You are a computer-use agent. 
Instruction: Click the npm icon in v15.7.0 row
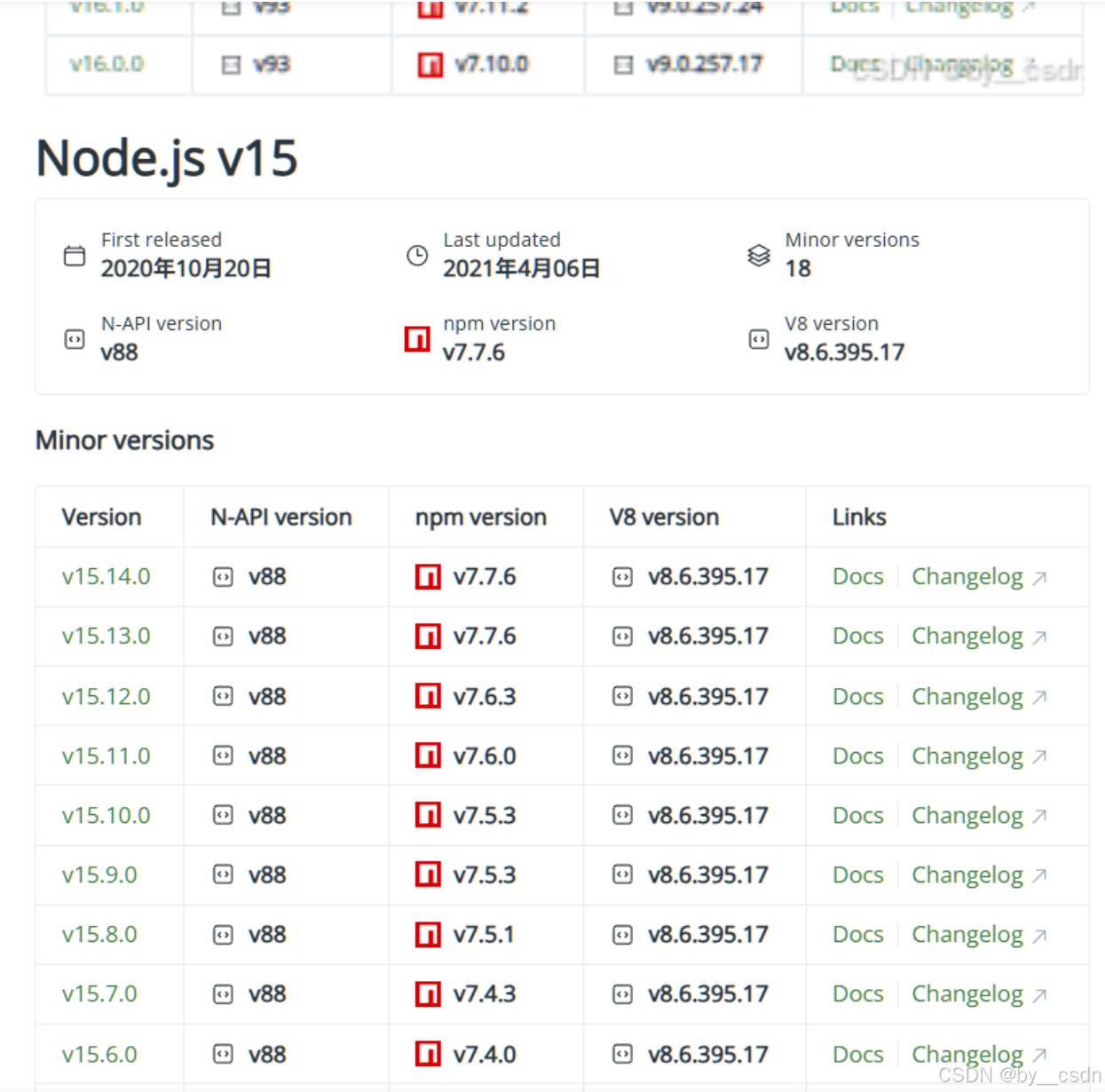[428, 994]
